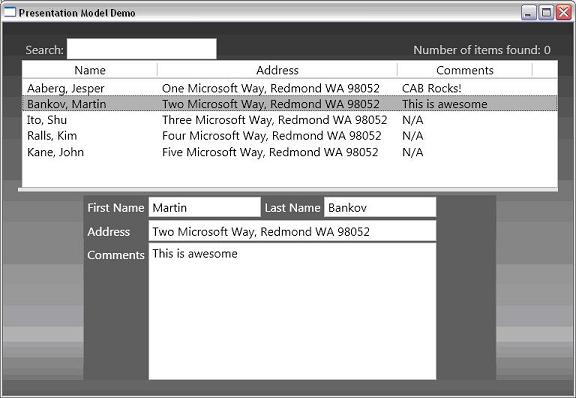Click the Presentation Model Demo title text
Viewport: 576px width, 398px height.
point(77,13)
